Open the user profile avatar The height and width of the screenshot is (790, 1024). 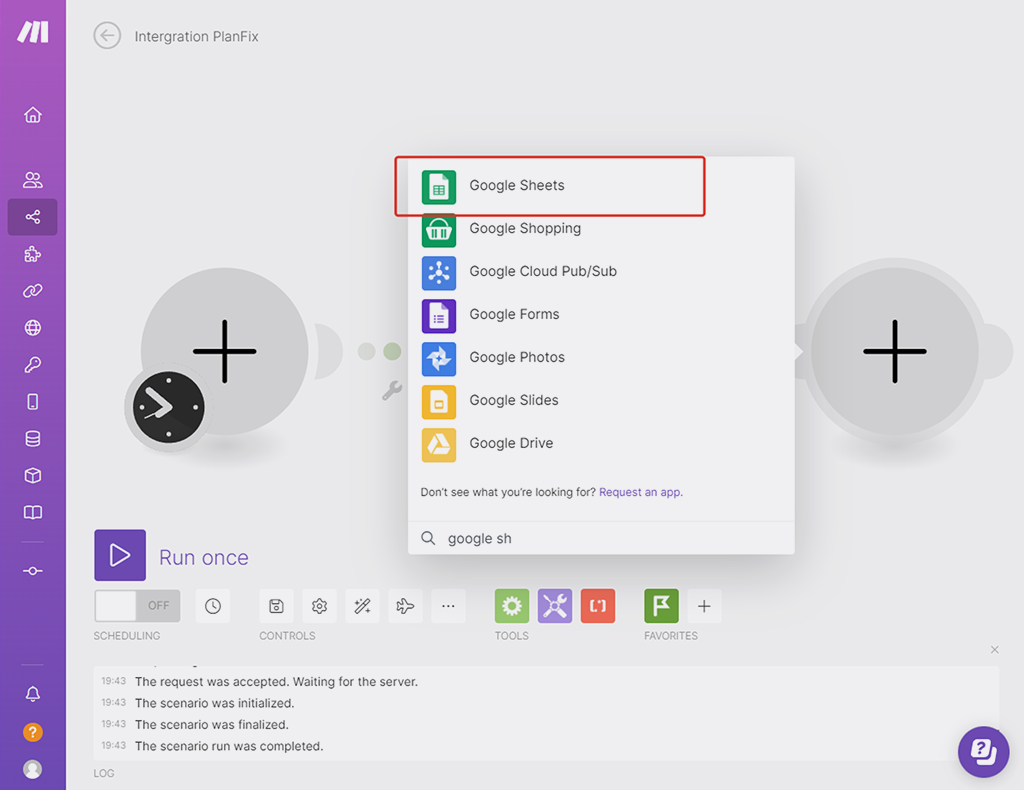pyautogui.click(x=33, y=769)
